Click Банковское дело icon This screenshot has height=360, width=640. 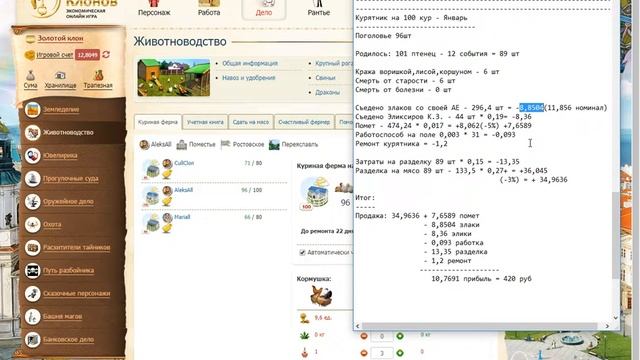pyautogui.click(x=32, y=339)
